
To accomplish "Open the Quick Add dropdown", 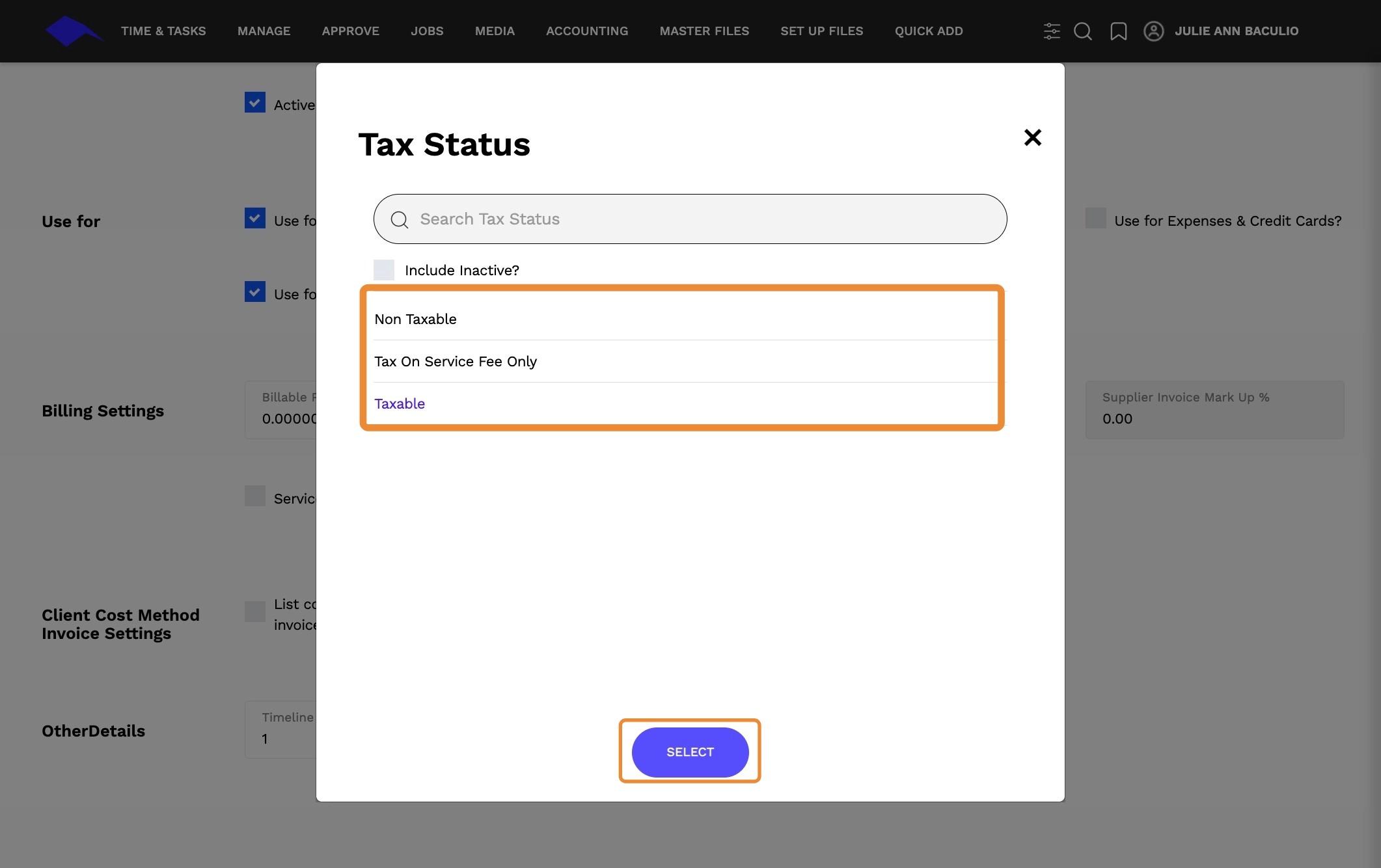I will tap(929, 31).
